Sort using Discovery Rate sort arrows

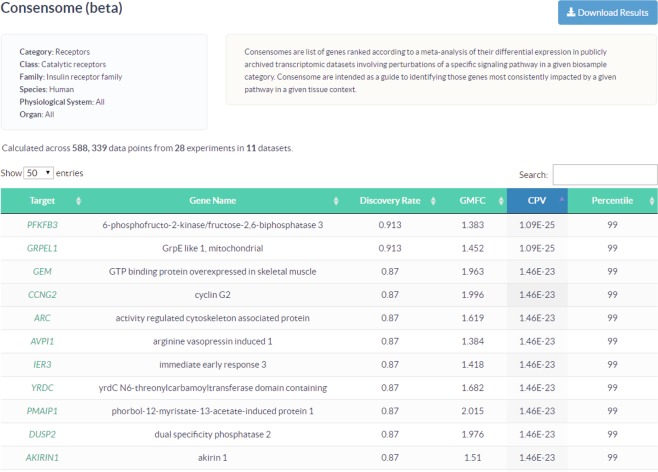coord(433,201)
